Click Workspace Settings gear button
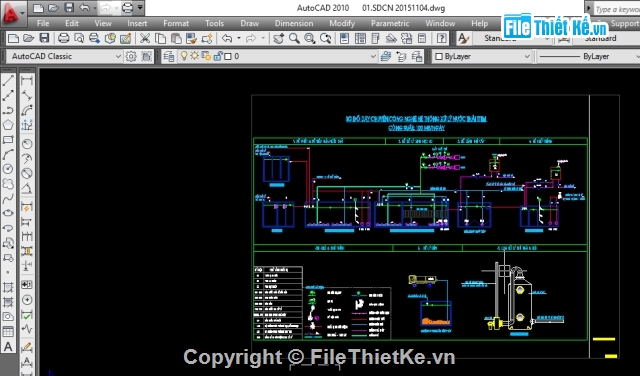 (131, 56)
